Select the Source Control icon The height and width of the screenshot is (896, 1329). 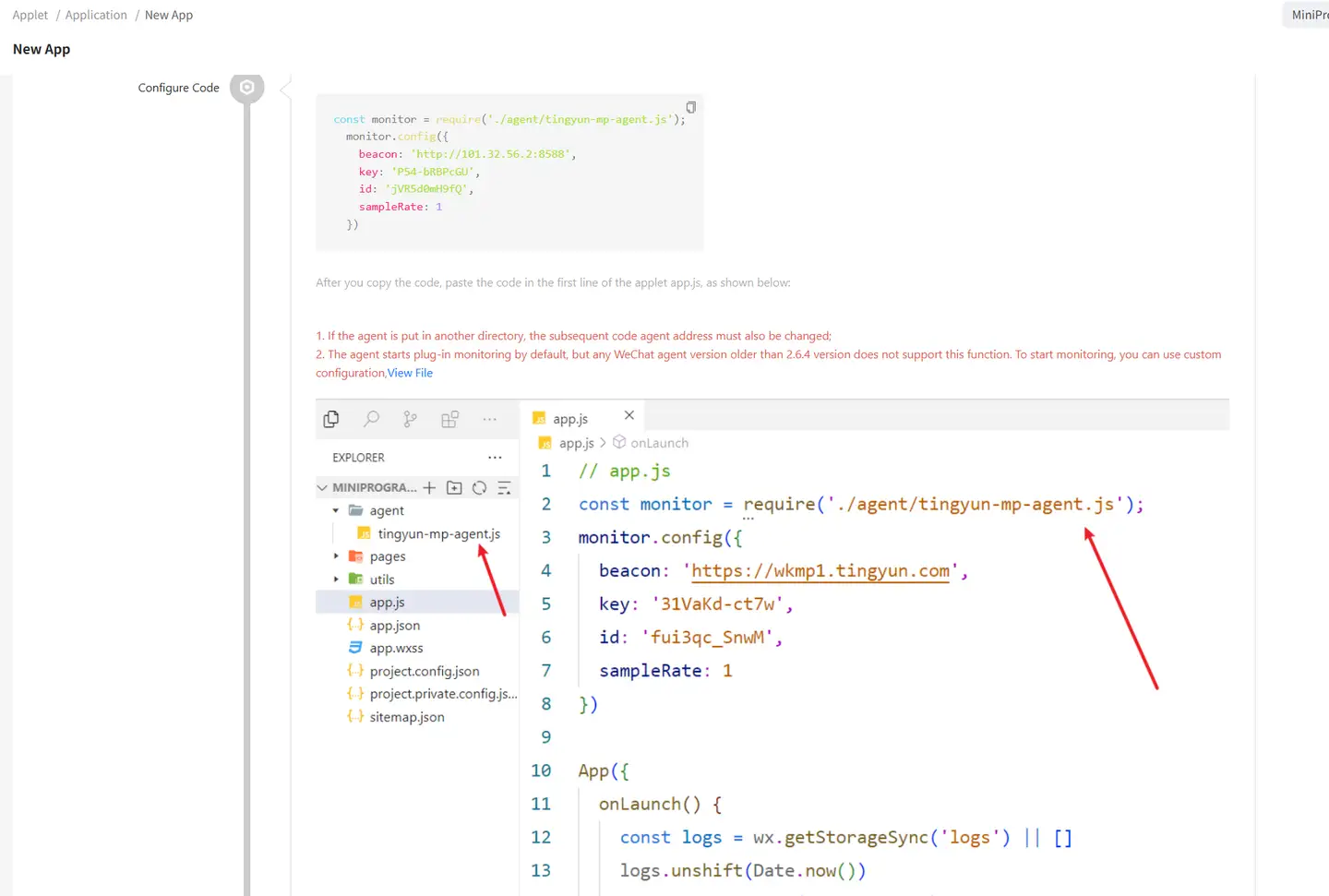point(409,419)
